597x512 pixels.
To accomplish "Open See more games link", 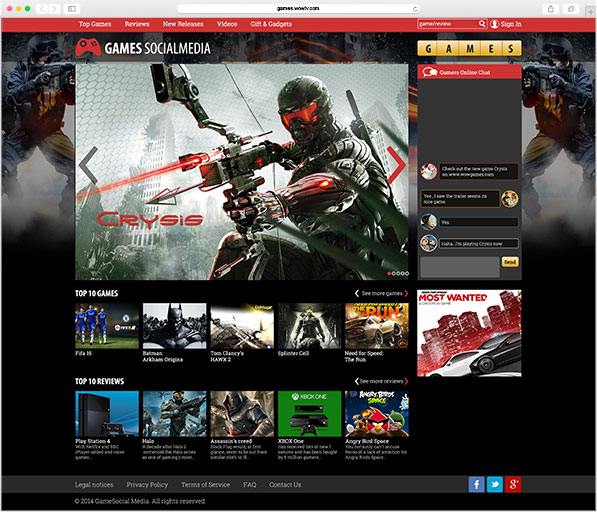I will click(382, 293).
